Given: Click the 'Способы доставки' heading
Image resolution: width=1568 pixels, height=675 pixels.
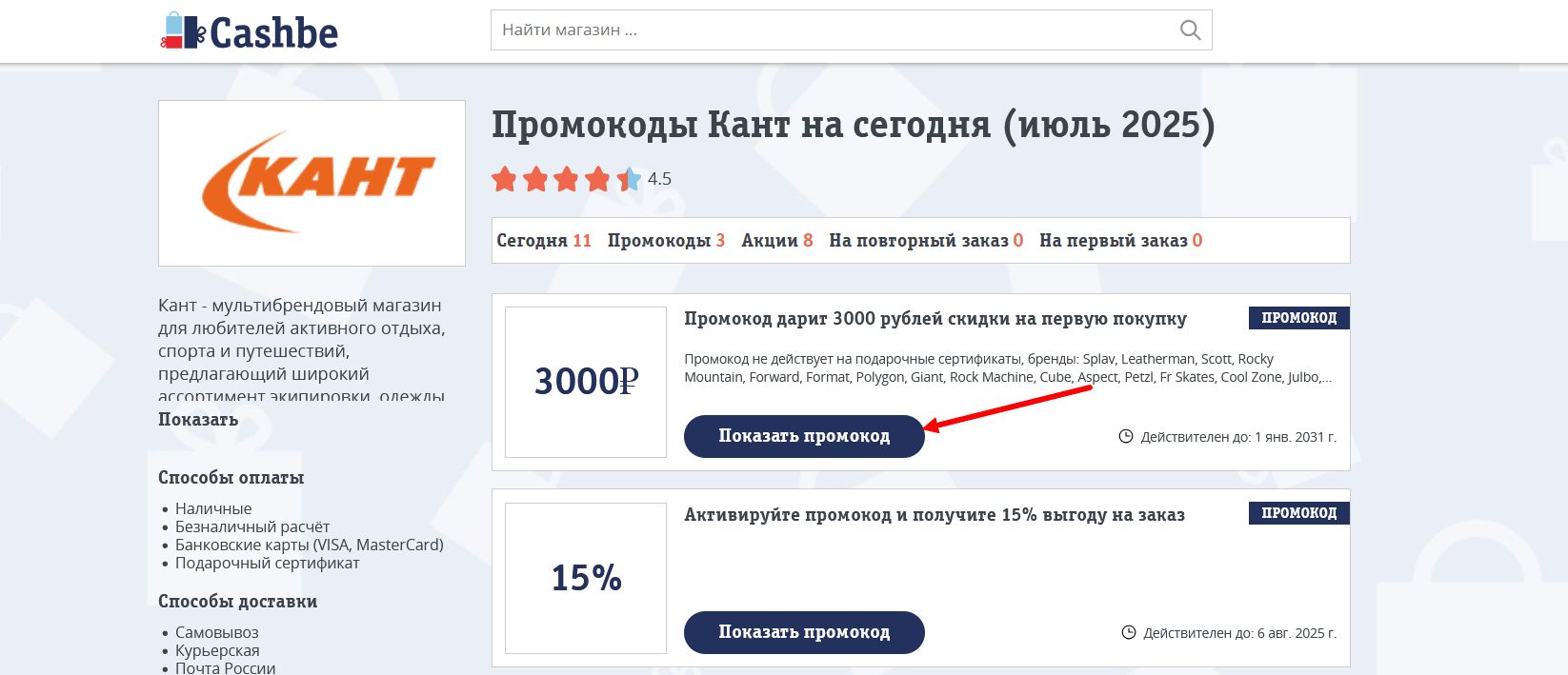Looking at the screenshot, I should click(238, 602).
